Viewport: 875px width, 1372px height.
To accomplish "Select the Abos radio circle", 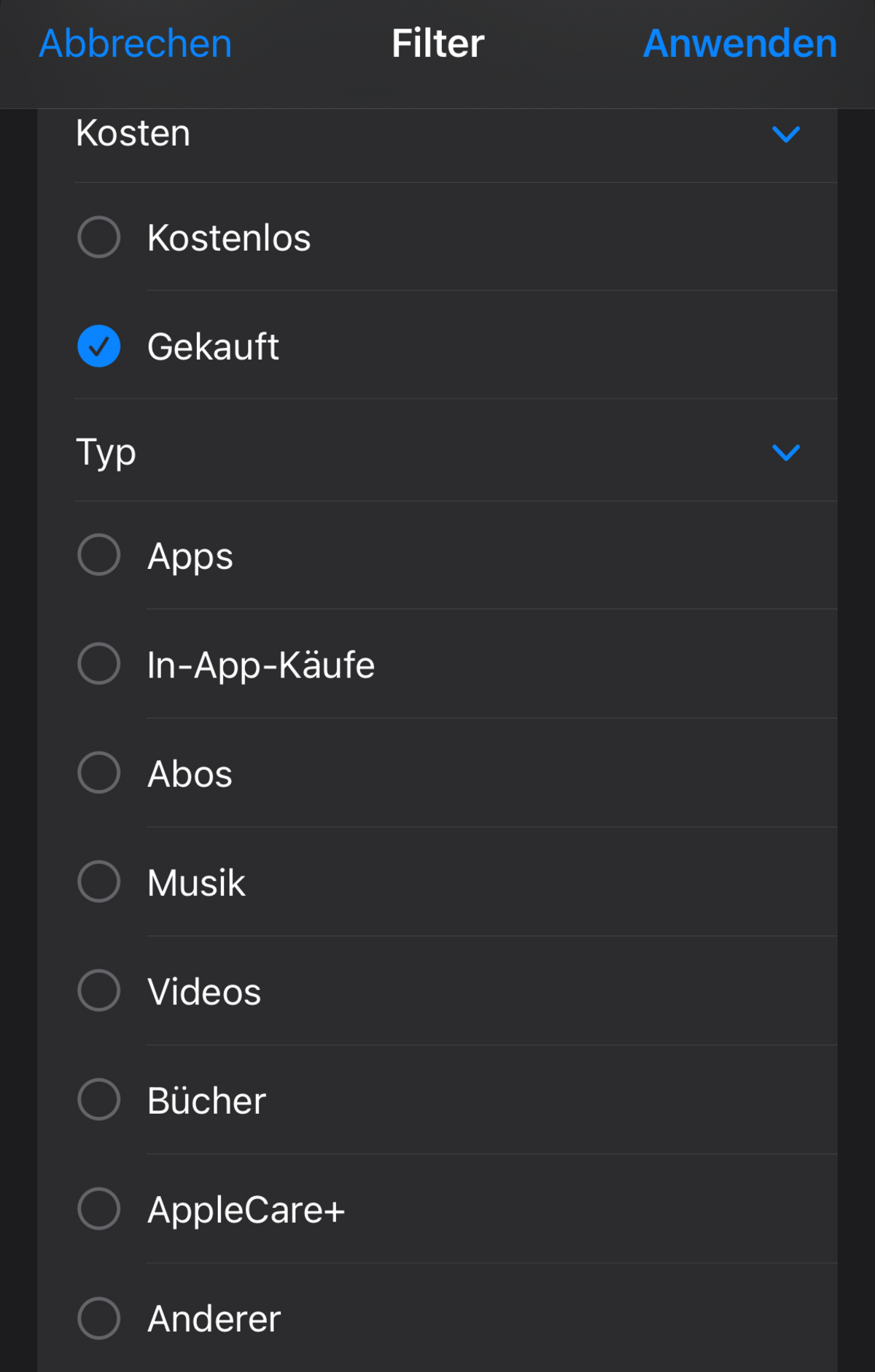I will pyautogui.click(x=99, y=772).
